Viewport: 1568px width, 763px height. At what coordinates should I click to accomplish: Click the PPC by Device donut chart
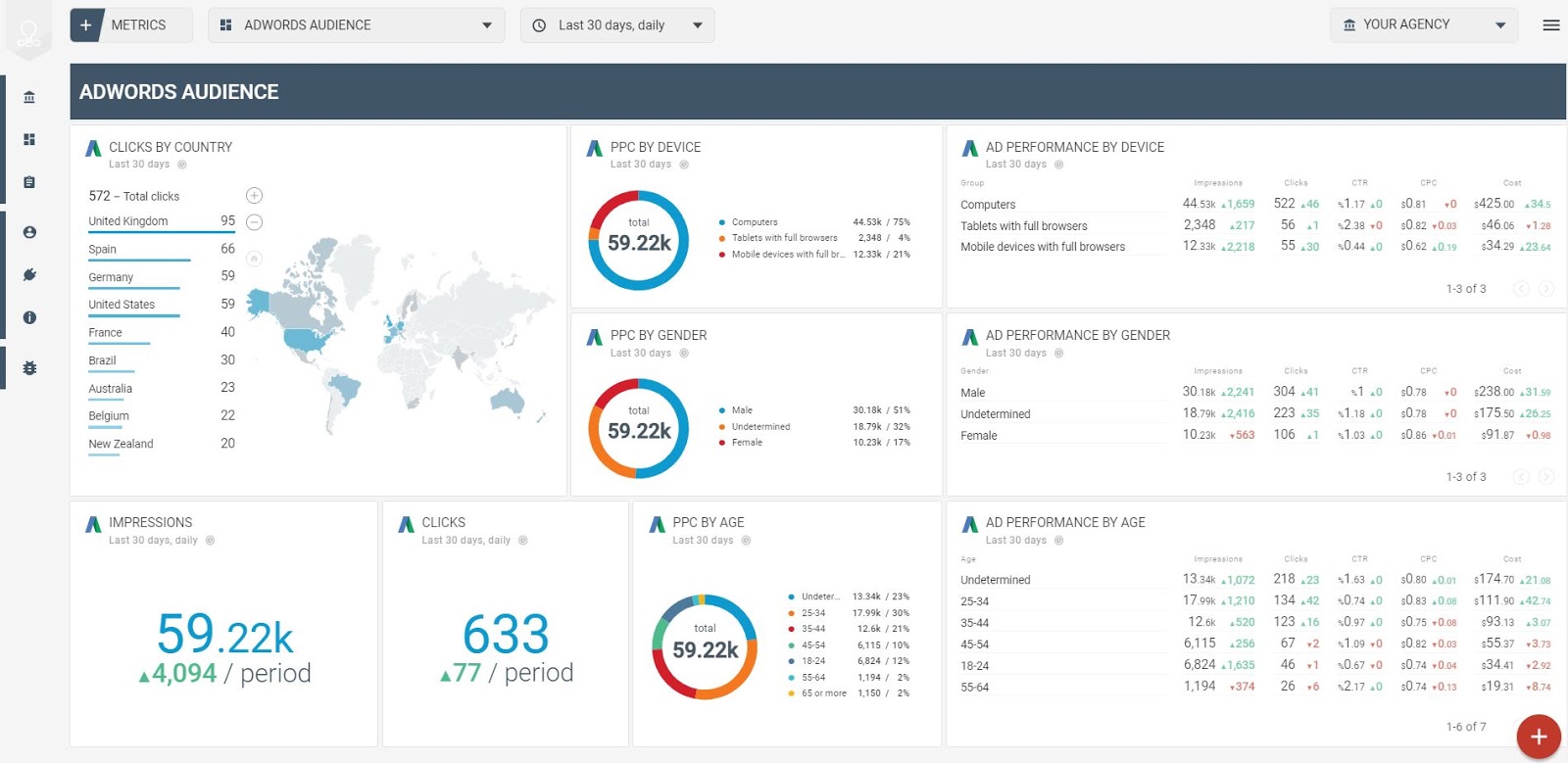(639, 240)
